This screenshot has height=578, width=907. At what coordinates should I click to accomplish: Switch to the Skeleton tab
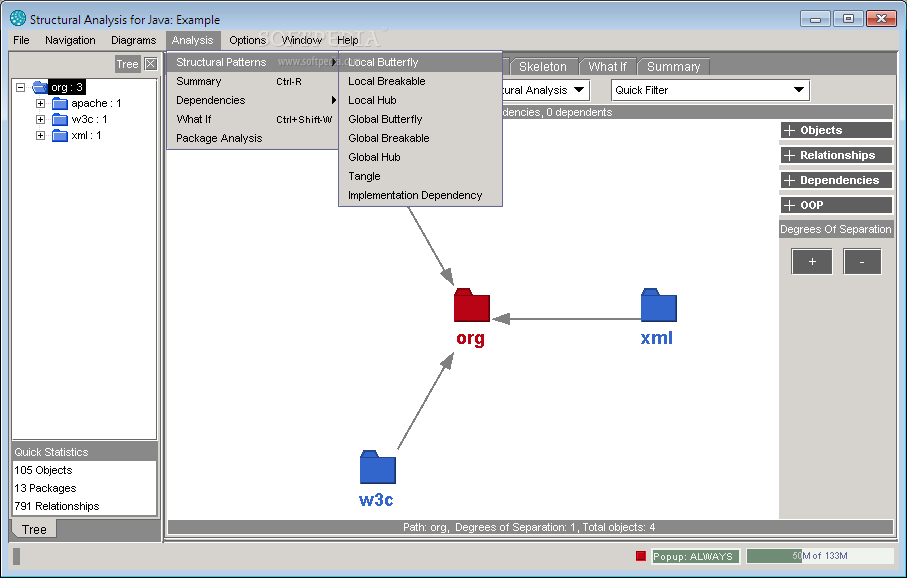click(x=543, y=67)
